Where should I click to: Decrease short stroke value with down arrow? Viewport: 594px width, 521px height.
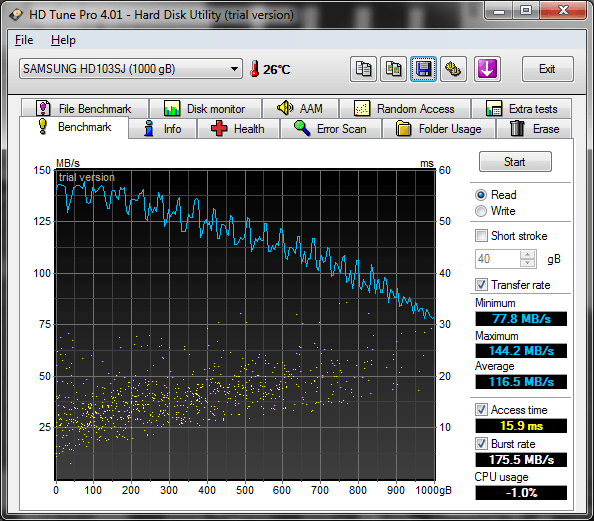(x=527, y=263)
